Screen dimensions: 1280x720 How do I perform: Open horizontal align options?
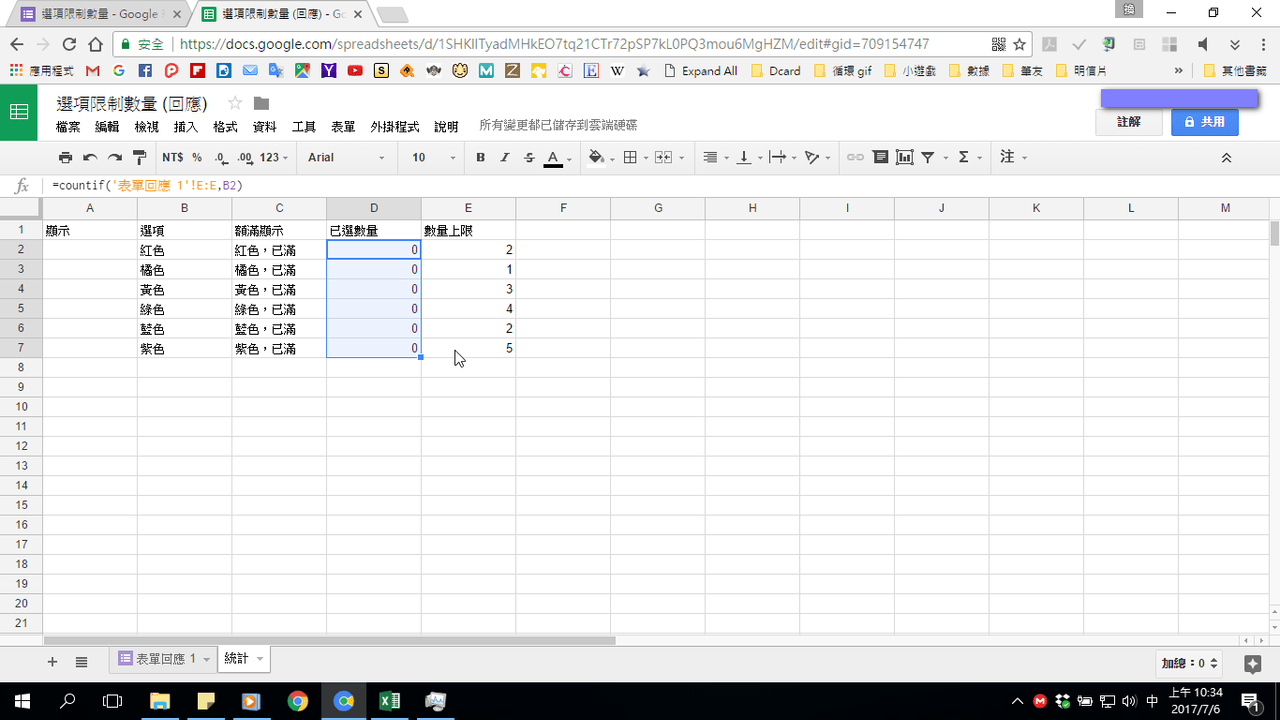(x=714, y=157)
